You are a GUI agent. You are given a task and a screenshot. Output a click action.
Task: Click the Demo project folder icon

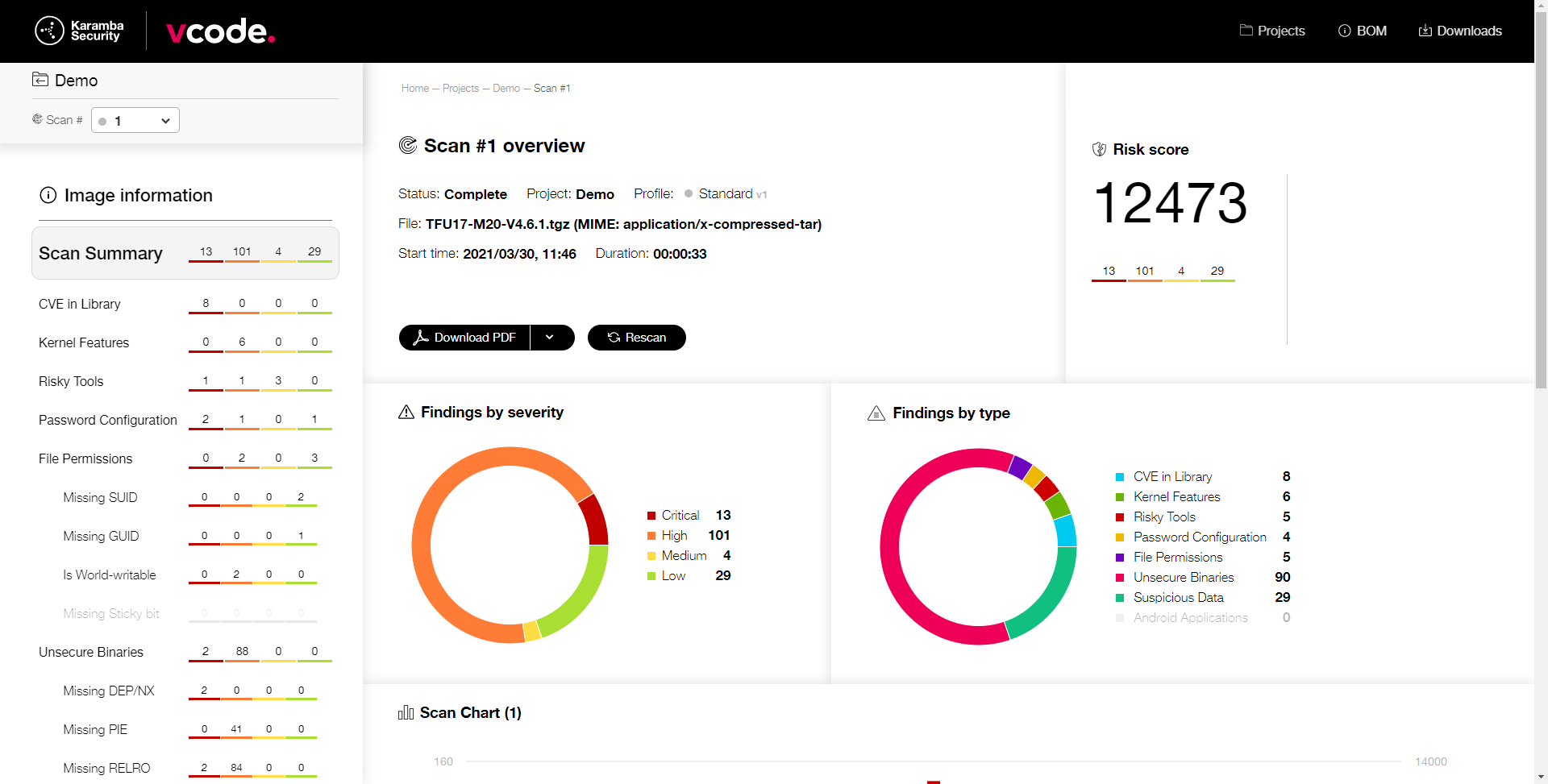click(x=40, y=79)
